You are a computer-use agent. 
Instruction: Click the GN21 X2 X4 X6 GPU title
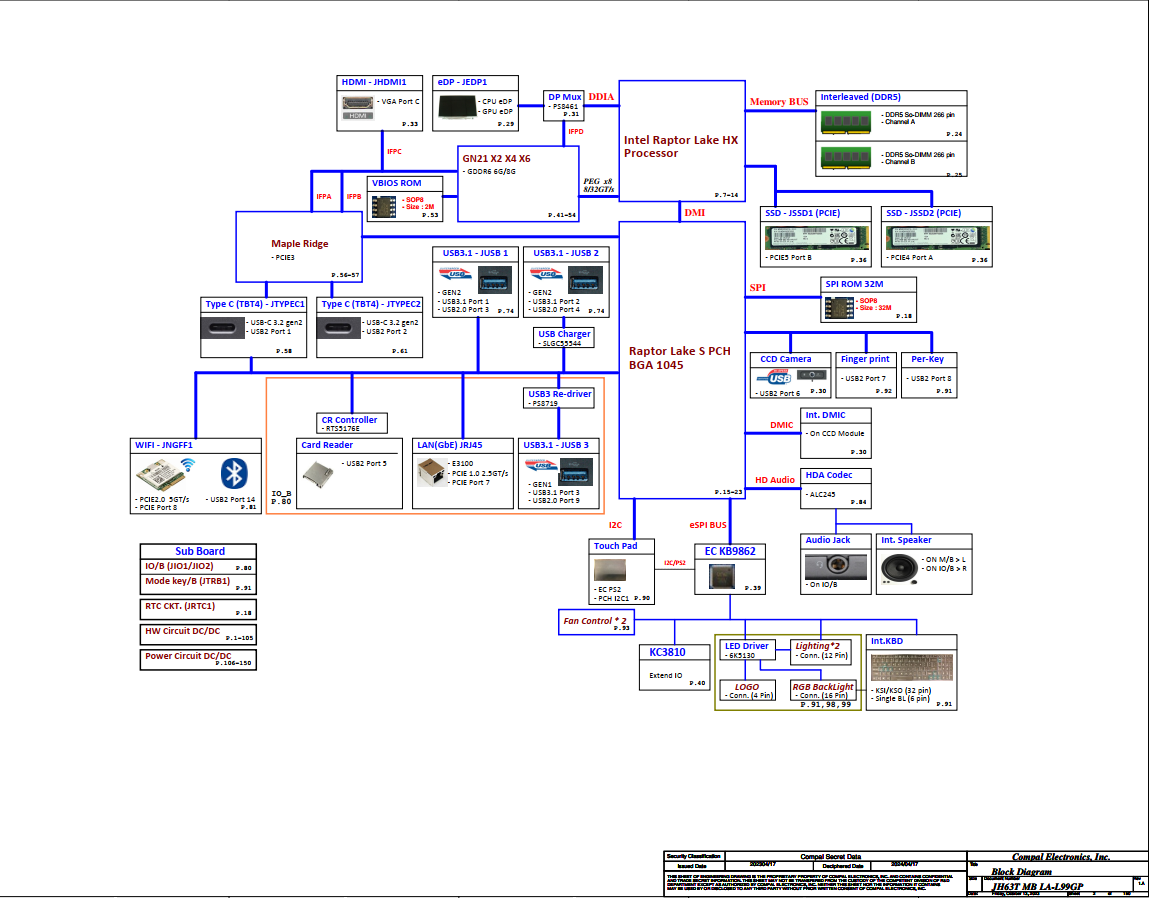click(x=496, y=158)
